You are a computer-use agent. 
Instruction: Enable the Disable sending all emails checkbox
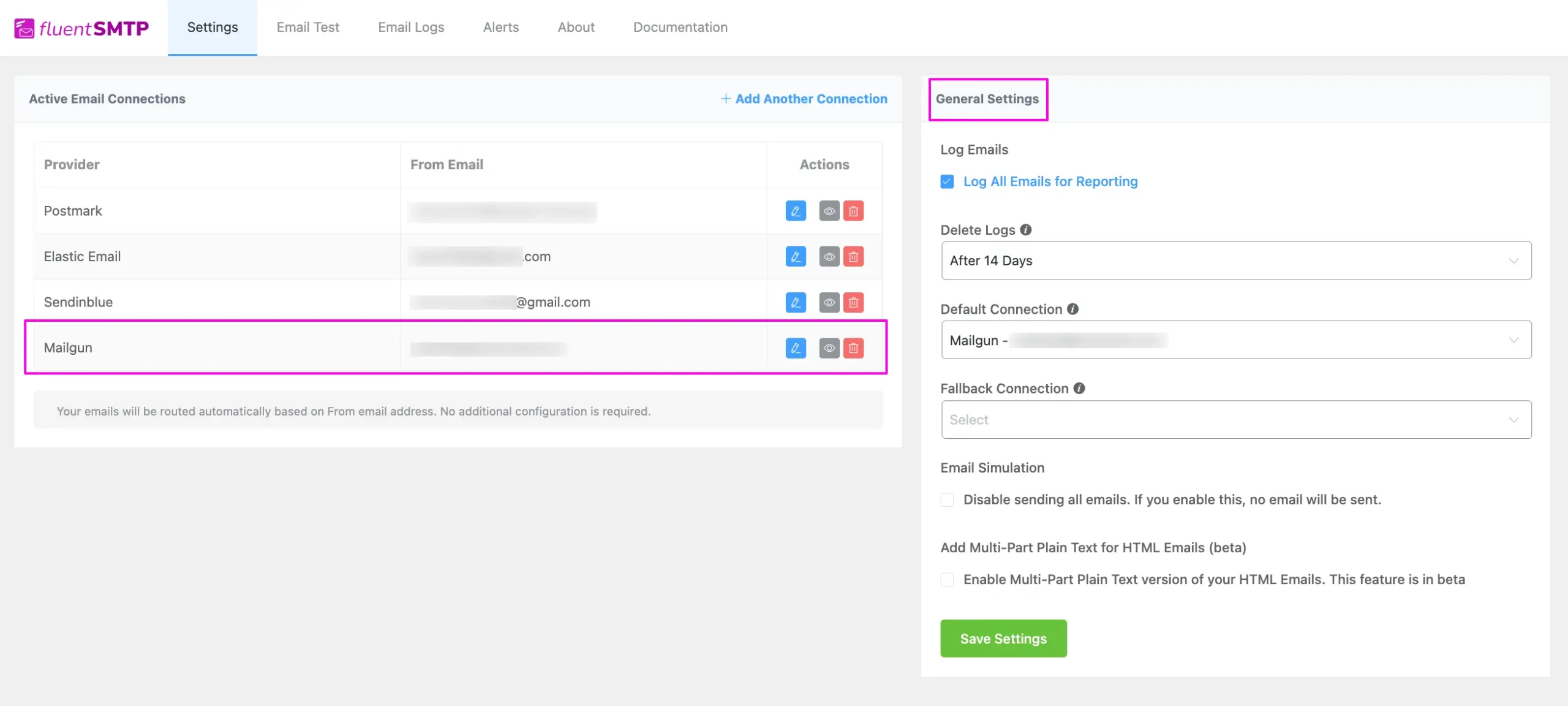coord(947,499)
